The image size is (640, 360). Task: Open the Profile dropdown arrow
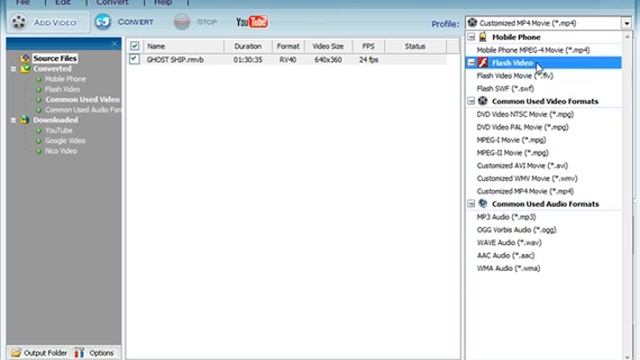627,23
